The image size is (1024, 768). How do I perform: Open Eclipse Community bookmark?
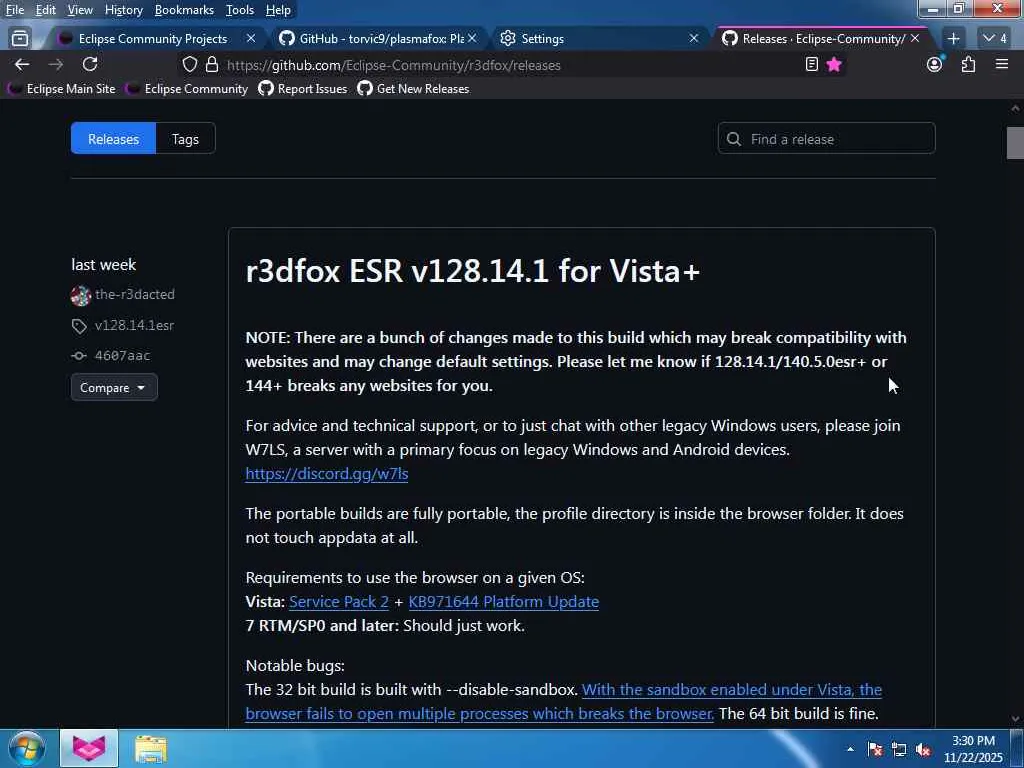[x=187, y=89]
